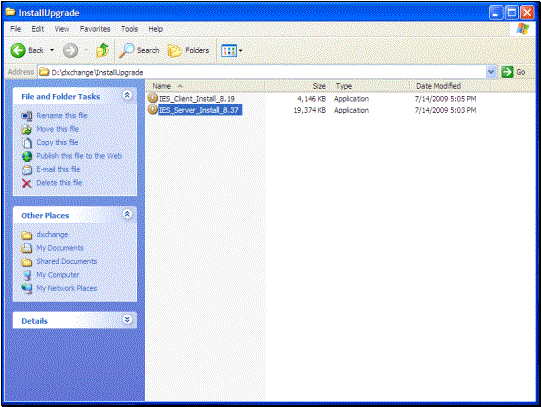This screenshot has width=541, height=407.
Task: Open the Back history dropdown arrow
Action: pos(52,50)
